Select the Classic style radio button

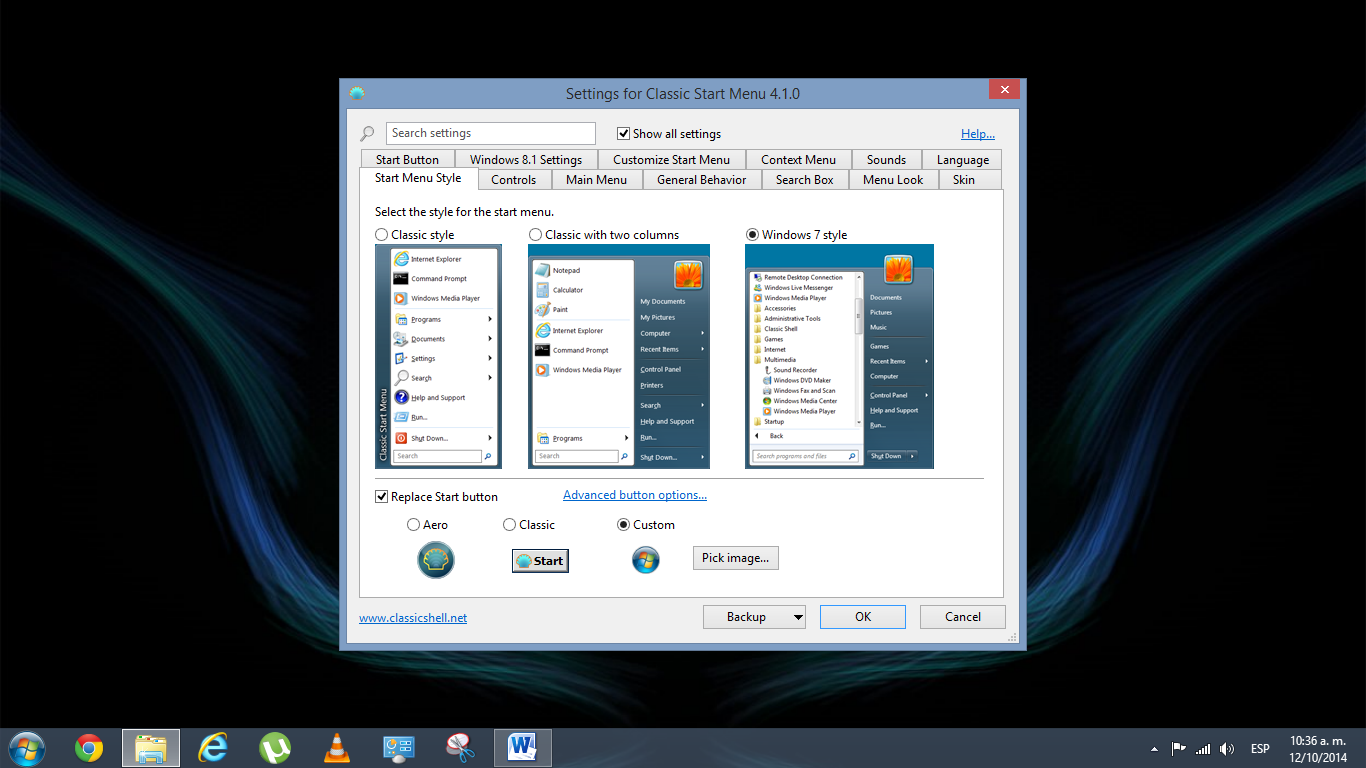click(382, 234)
